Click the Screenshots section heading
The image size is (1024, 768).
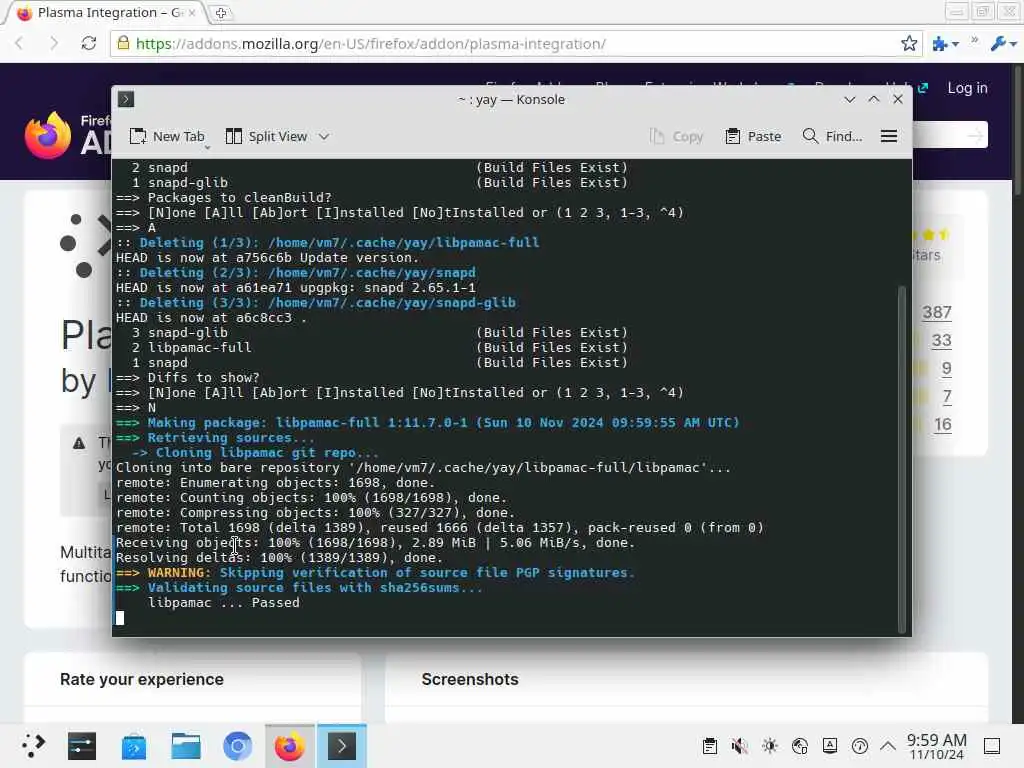tap(470, 679)
